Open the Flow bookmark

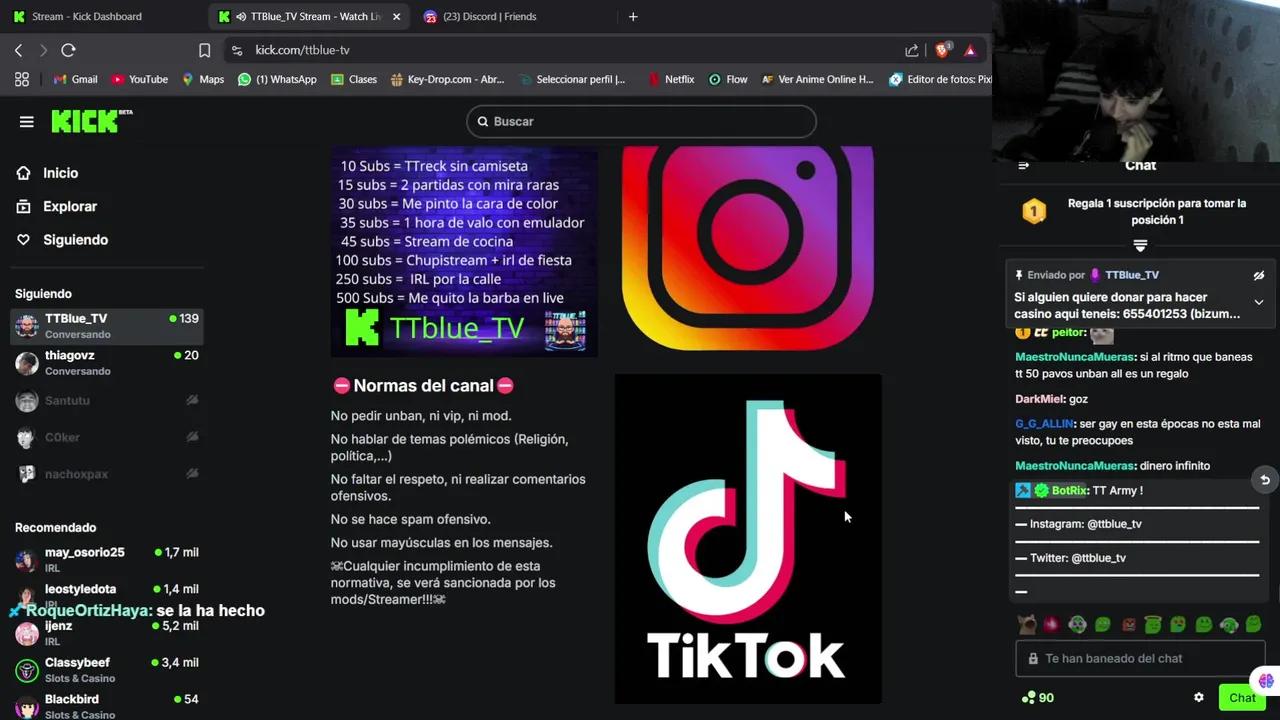tap(728, 79)
